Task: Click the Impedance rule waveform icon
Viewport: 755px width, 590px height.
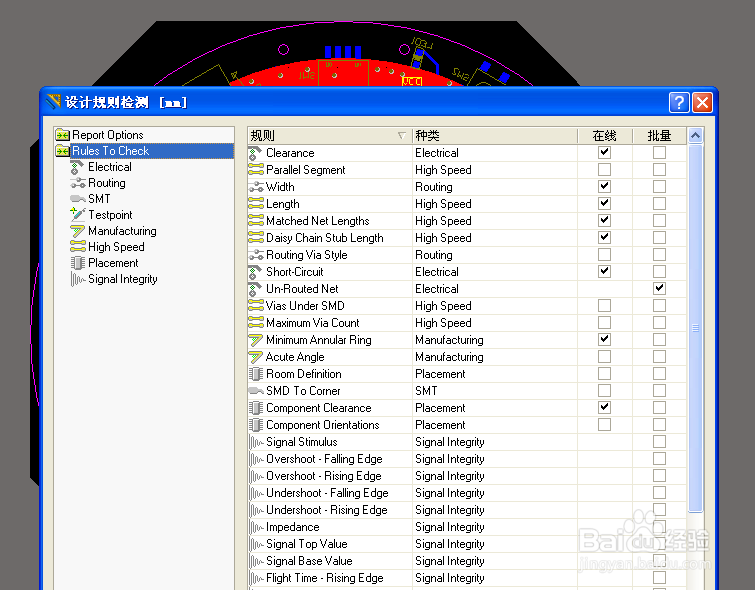Action: (x=256, y=527)
